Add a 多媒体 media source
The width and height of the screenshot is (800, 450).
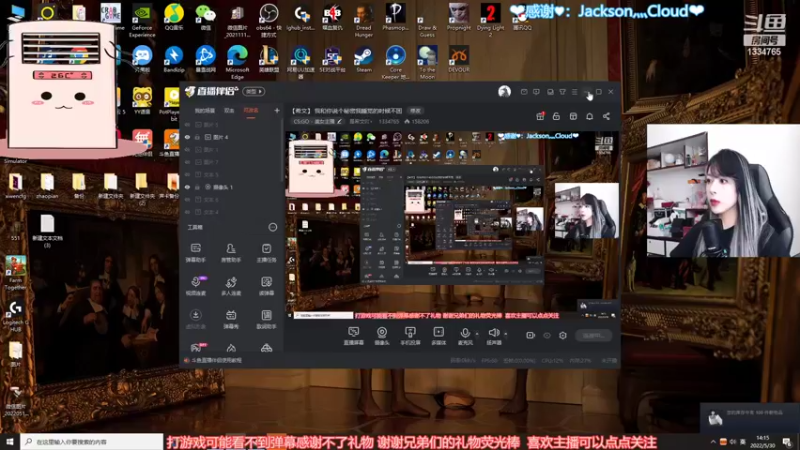pos(438,336)
